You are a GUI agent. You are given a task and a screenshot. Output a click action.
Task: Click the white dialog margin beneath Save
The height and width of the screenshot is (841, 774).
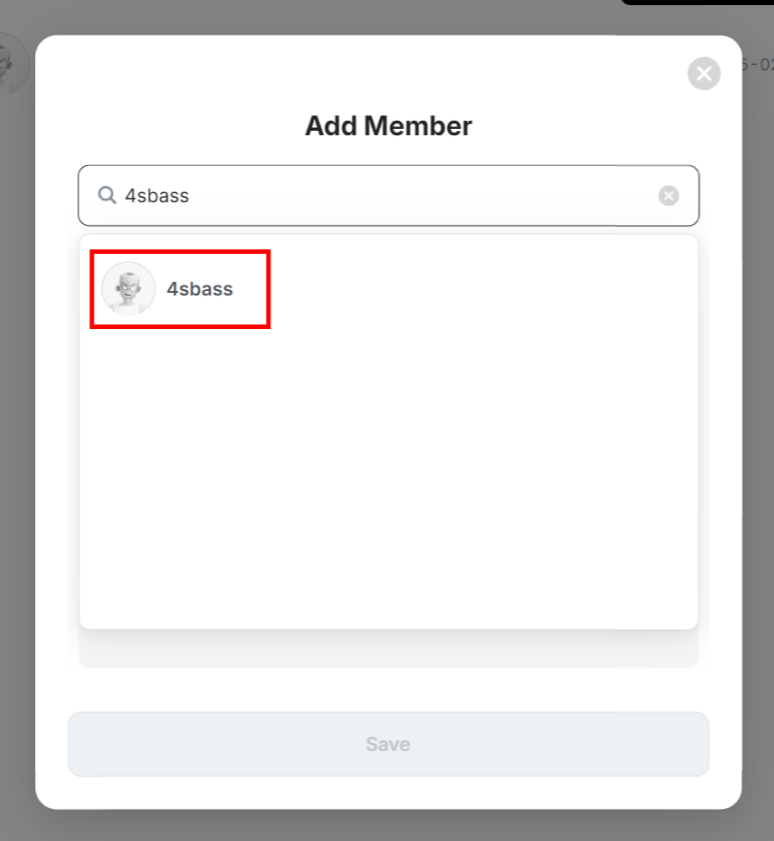click(388, 793)
